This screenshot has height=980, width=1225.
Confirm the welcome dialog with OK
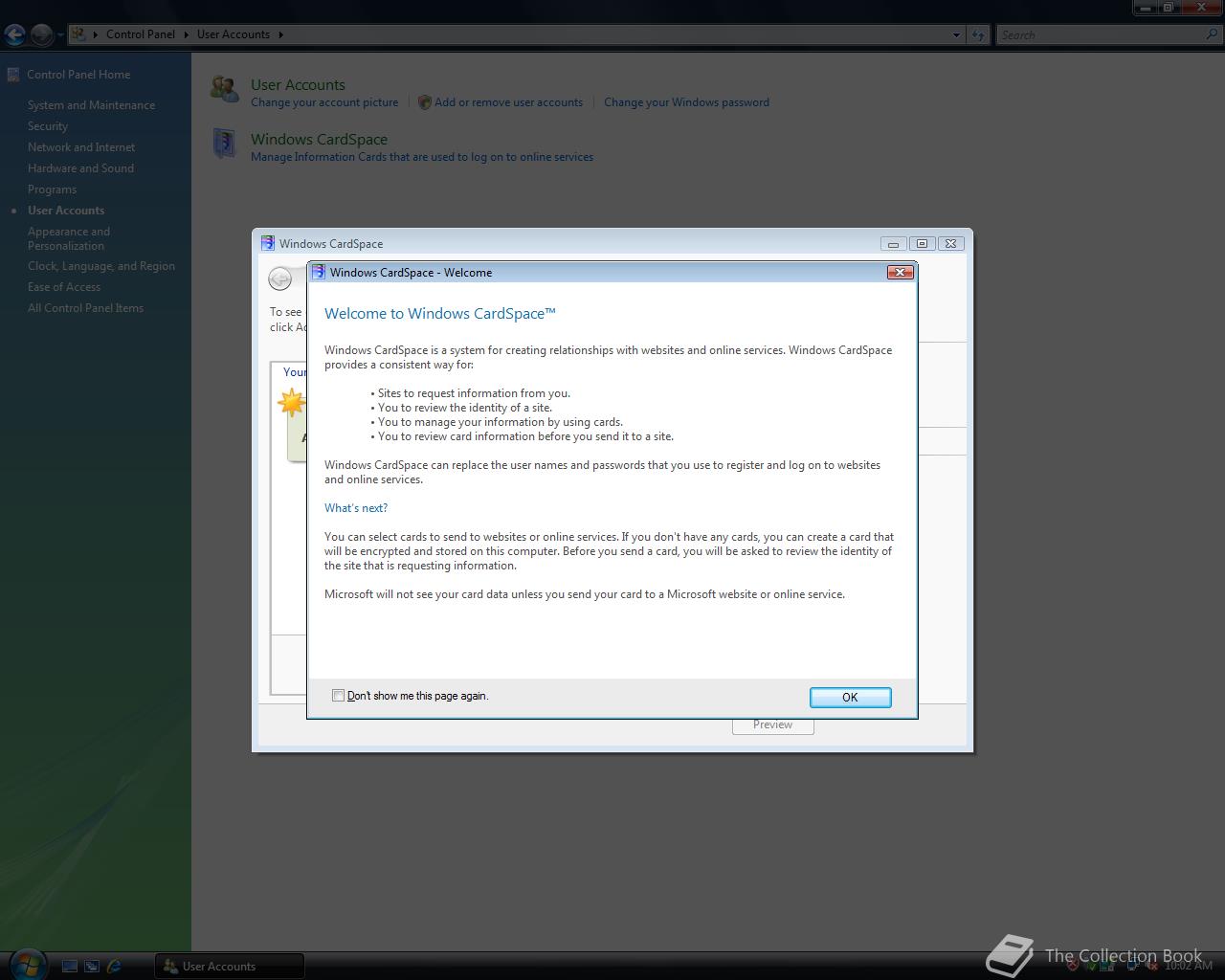[x=850, y=698]
